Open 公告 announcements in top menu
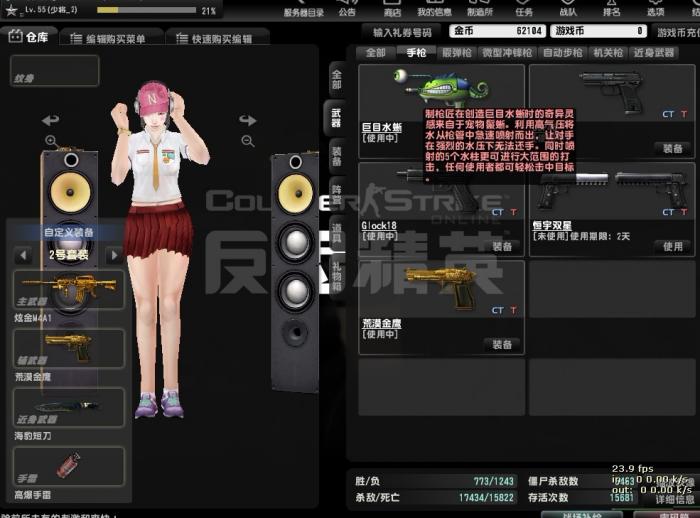This screenshot has height=518, width=700. click(347, 10)
